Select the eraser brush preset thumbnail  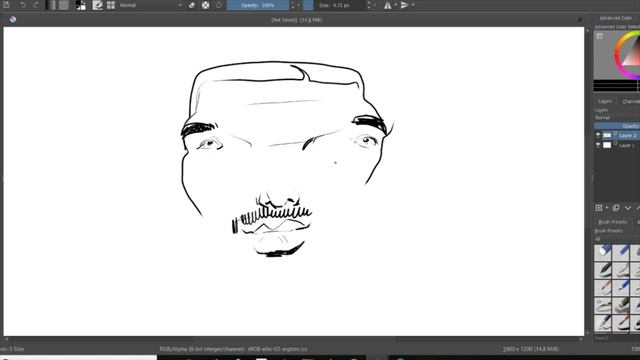(x=603, y=253)
